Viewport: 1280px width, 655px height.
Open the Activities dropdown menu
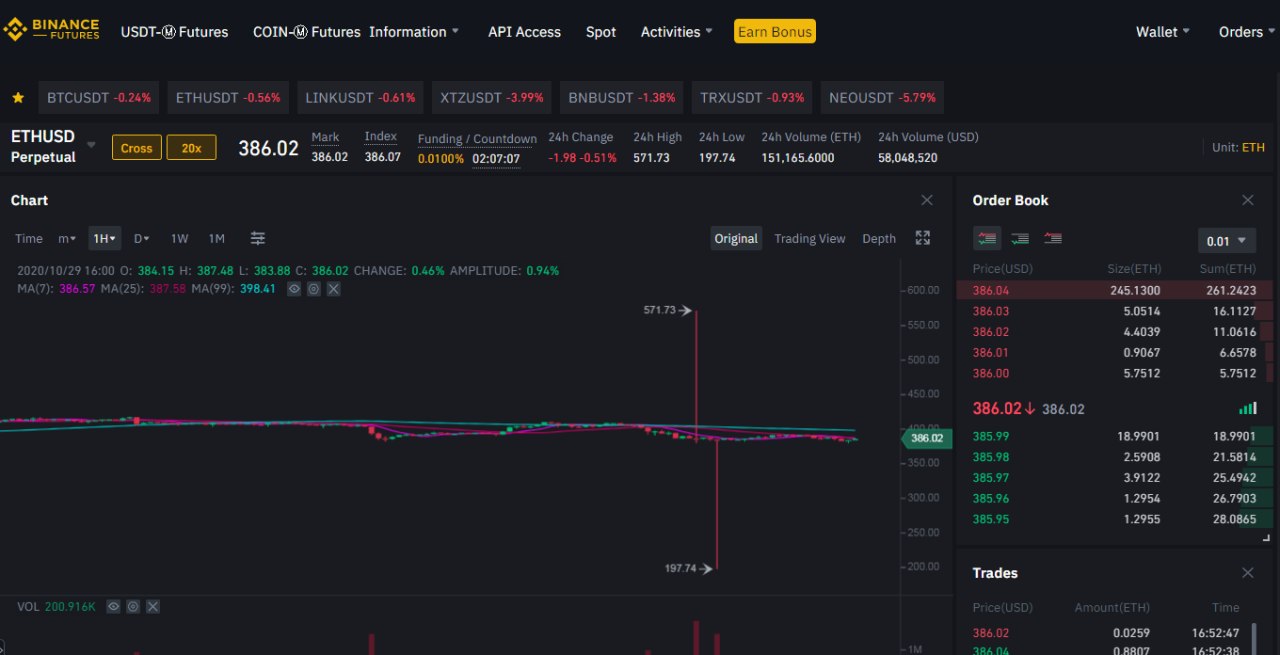(x=677, y=32)
